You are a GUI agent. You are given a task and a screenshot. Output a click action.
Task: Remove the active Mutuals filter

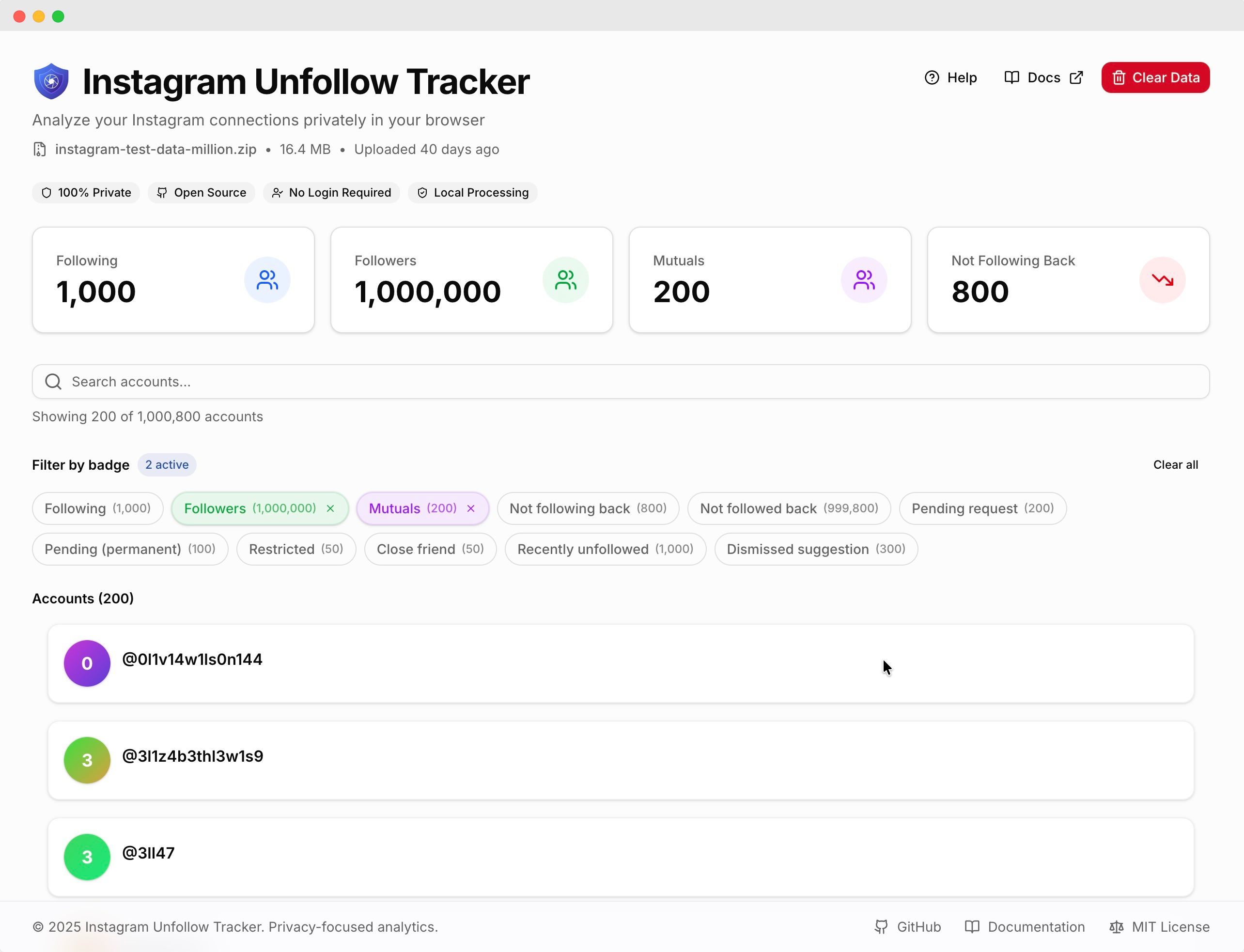click(470, 508)
